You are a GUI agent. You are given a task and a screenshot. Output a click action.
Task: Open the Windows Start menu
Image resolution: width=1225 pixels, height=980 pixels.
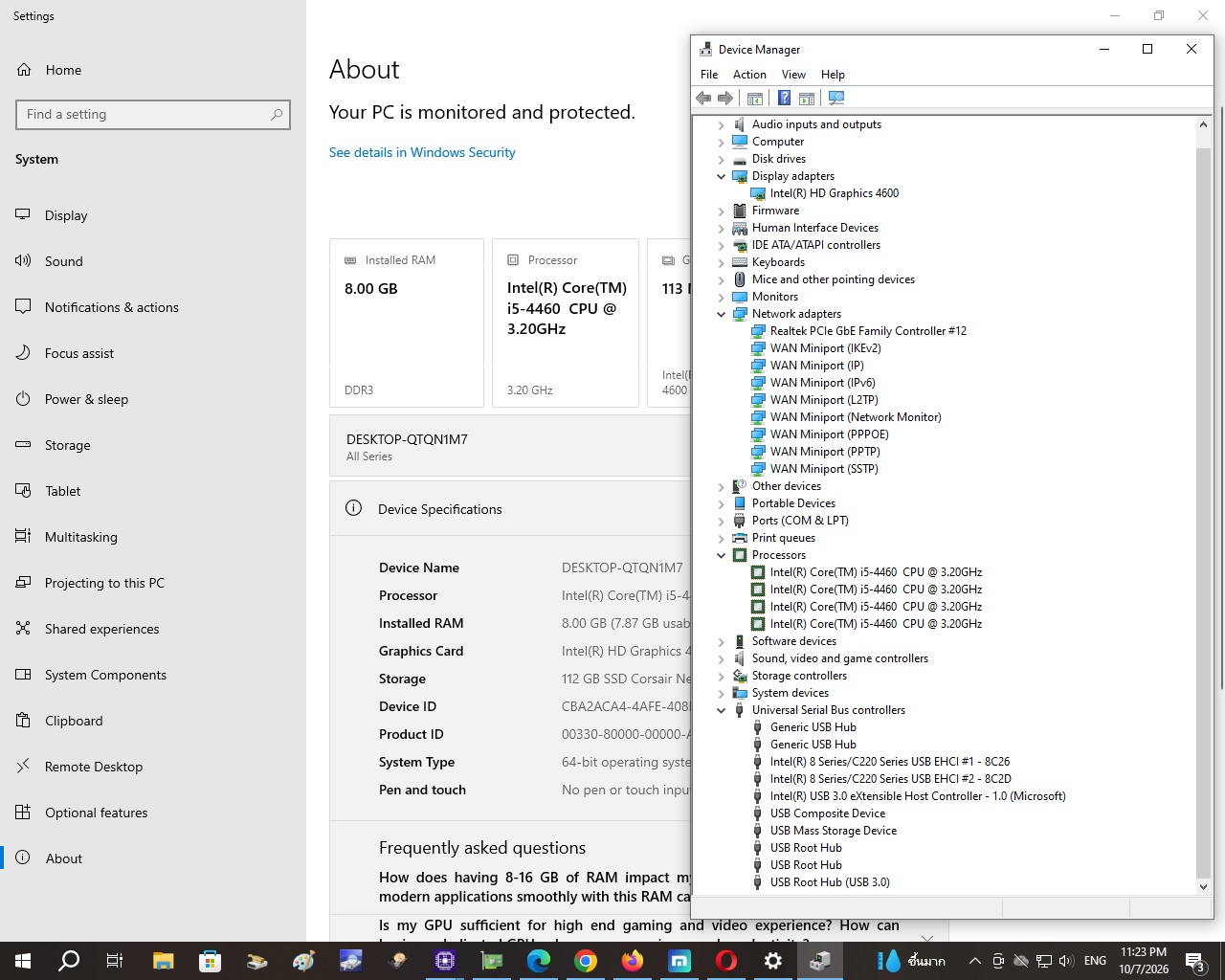23,961
